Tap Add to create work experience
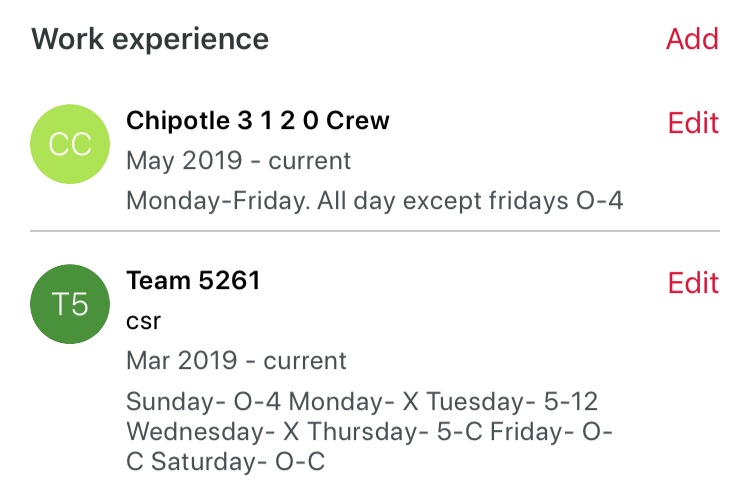 (x=692, y=39)
